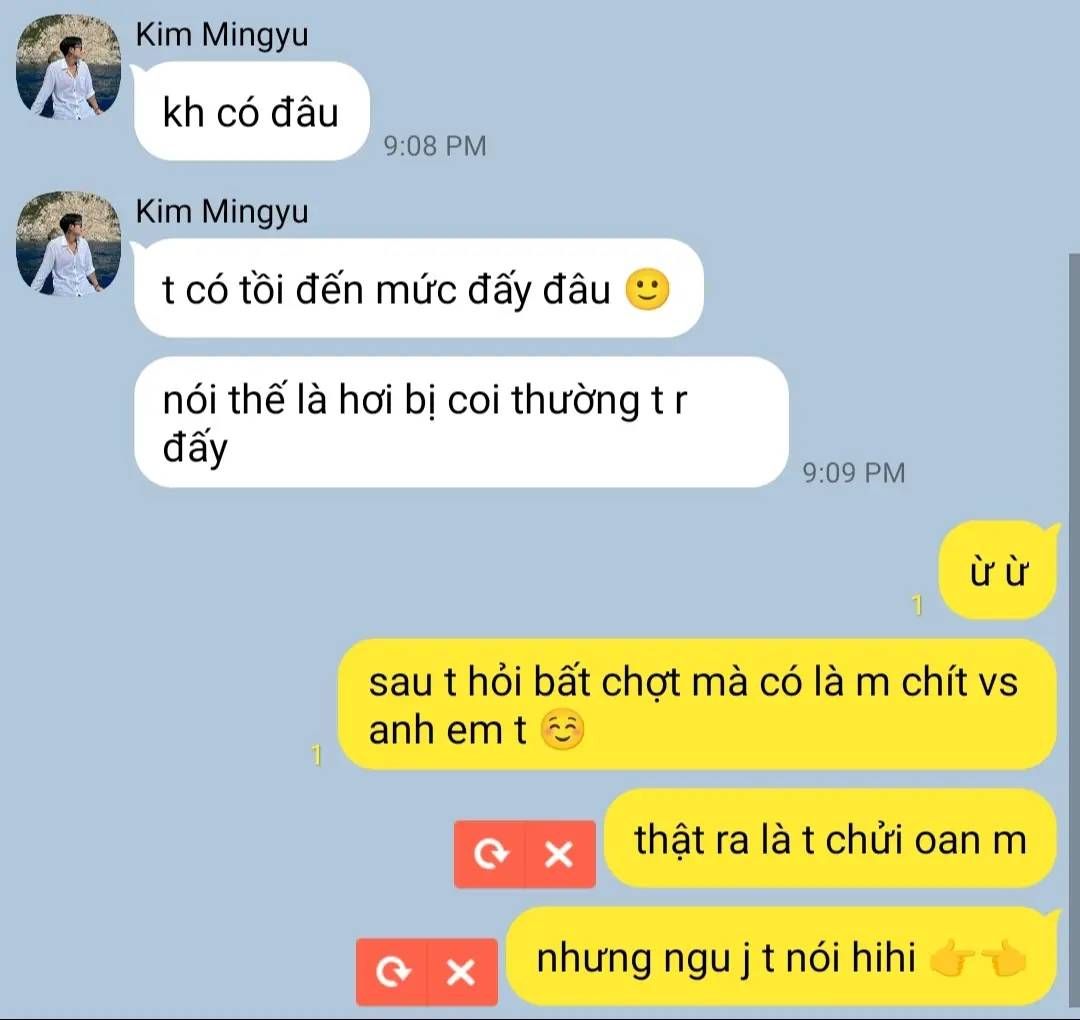
Task: Select the 'kh có đâu' message bubble
Action: [252, 111]
